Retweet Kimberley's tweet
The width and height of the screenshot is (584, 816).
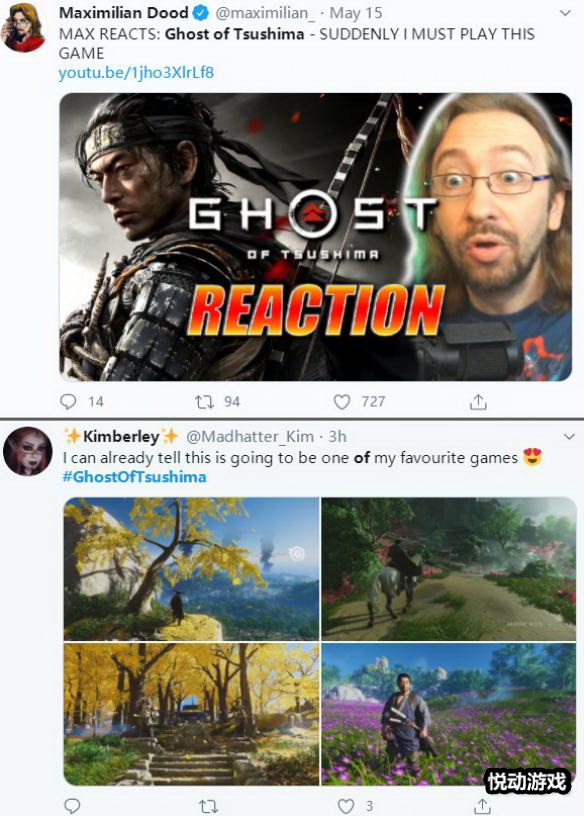[x=208, y=807]
